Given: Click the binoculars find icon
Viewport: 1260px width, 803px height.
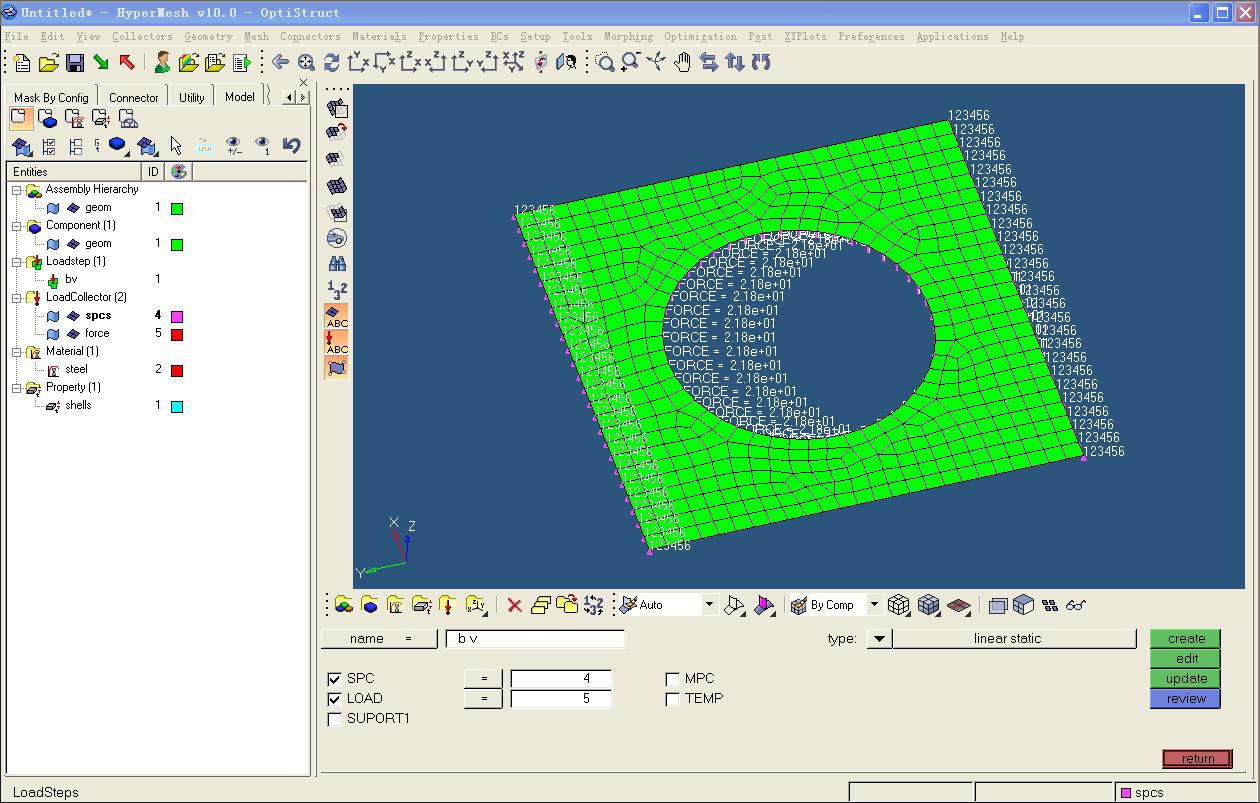Looking at the screenshot, I should 337,264.
